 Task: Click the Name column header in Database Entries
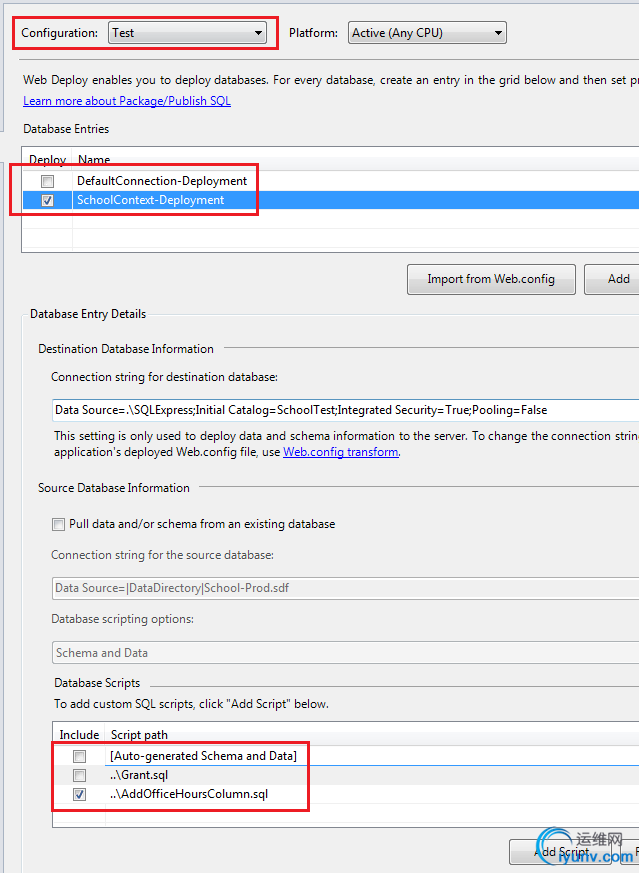click(x=94, y=160)
